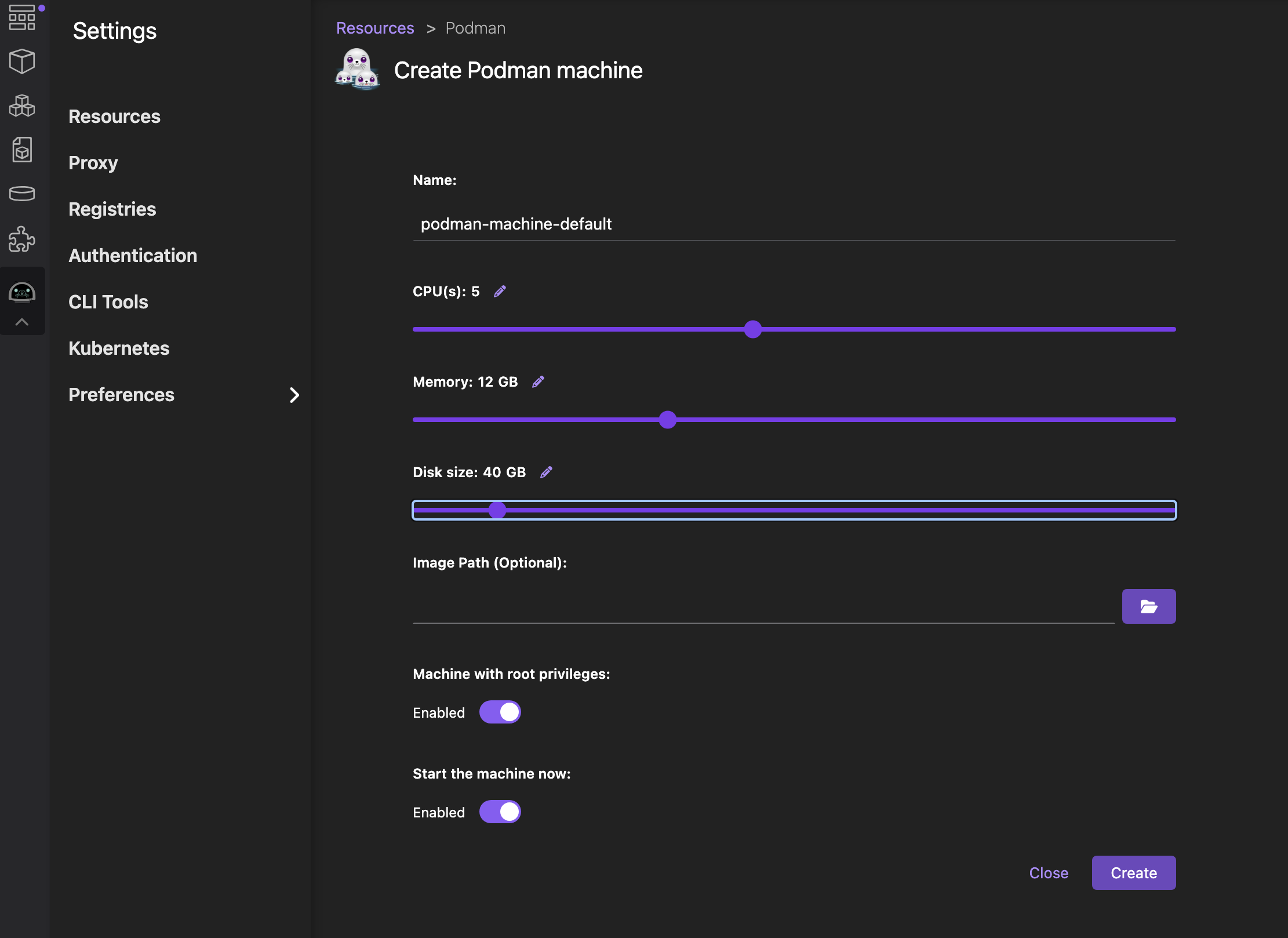Click the Create button
This screenshot has width=1288, height=938.
coord(1134,873)
